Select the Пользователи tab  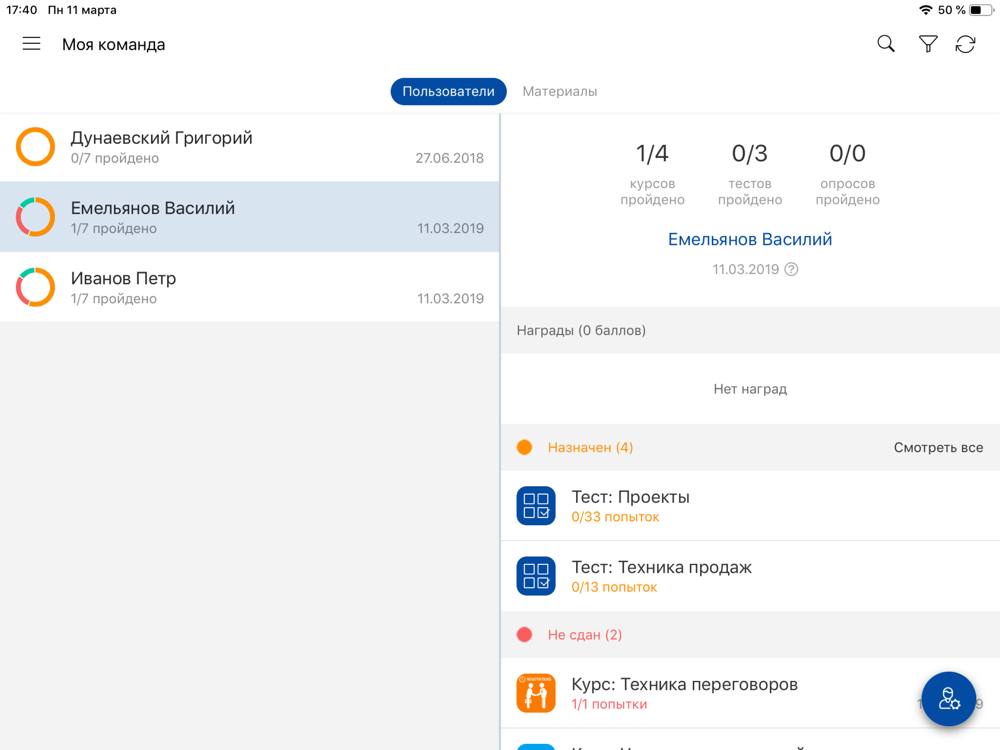click(x=448, y=91)
